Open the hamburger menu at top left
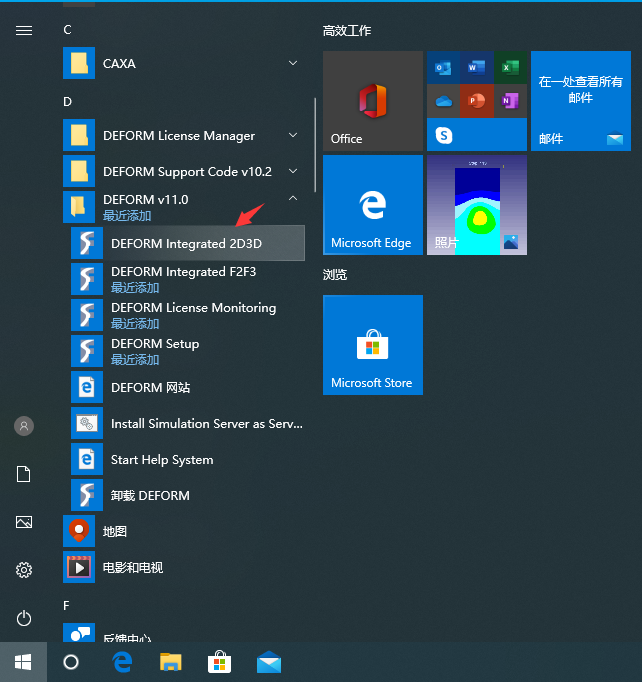 pyautogui.click(x=24, y=30)
